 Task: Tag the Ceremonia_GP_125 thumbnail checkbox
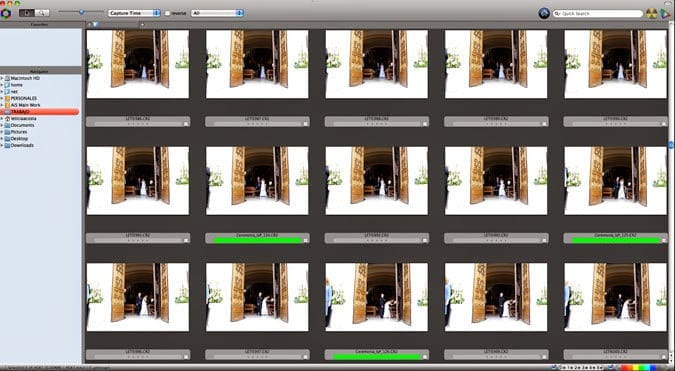[664, 241]
